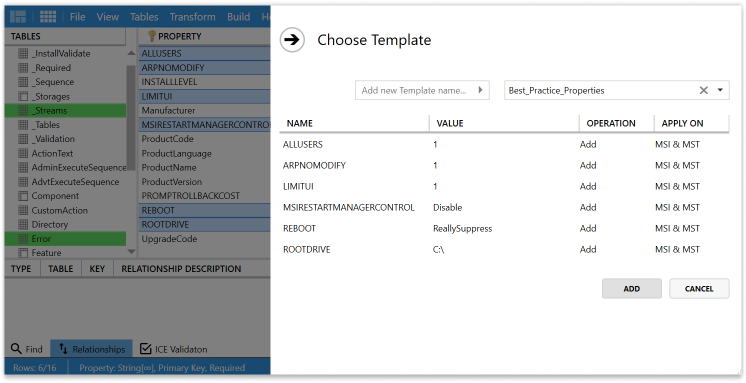Click the table icon next to Directory
The width and height of the screenshot is (746, 383).
click(23, 225)
